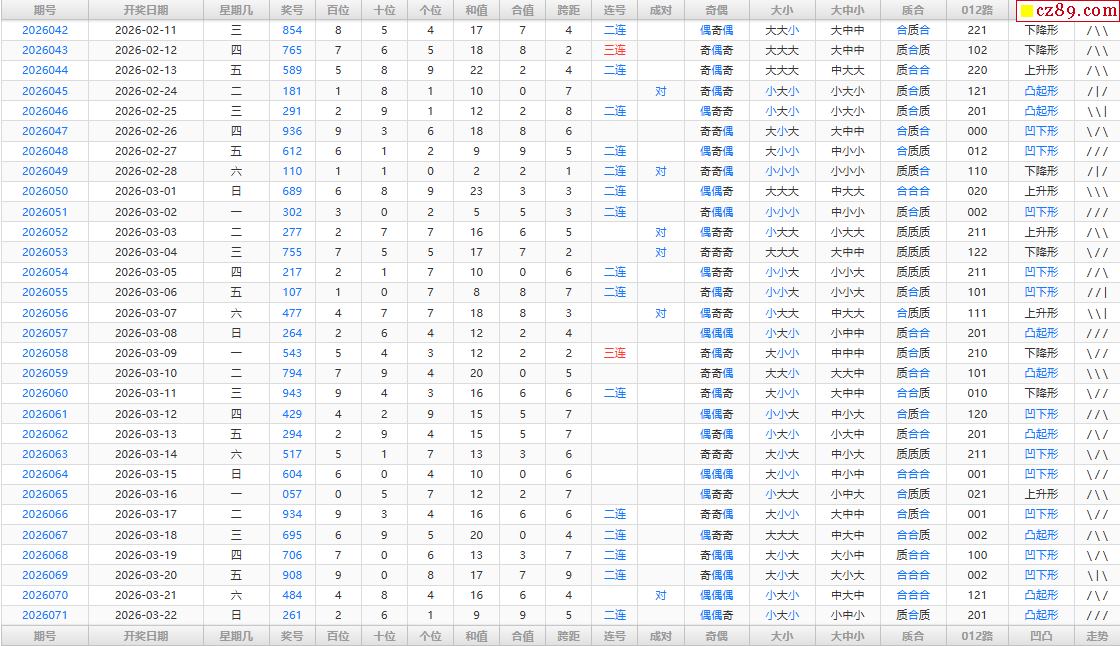The height and width of the screenshot is (646, 1120).
Task: Click 期号 column header in top row
Action: coord(45,10)
